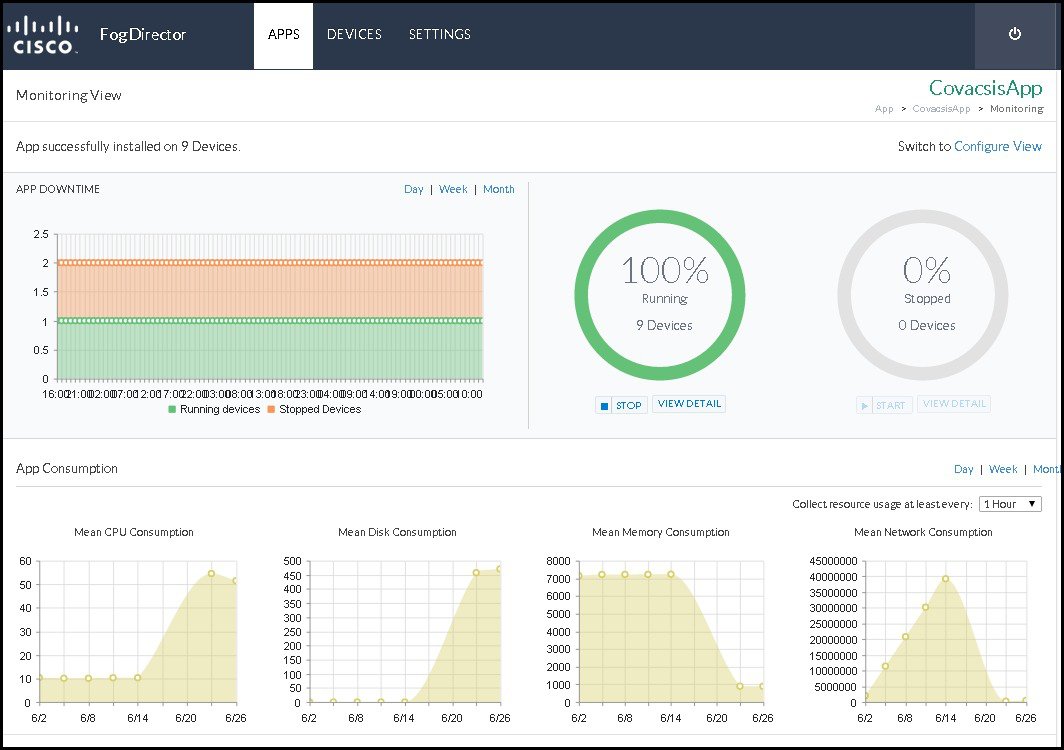
Task: Open the SETTINGS tab
Action: pyautogui.click(x=440, y=35)
